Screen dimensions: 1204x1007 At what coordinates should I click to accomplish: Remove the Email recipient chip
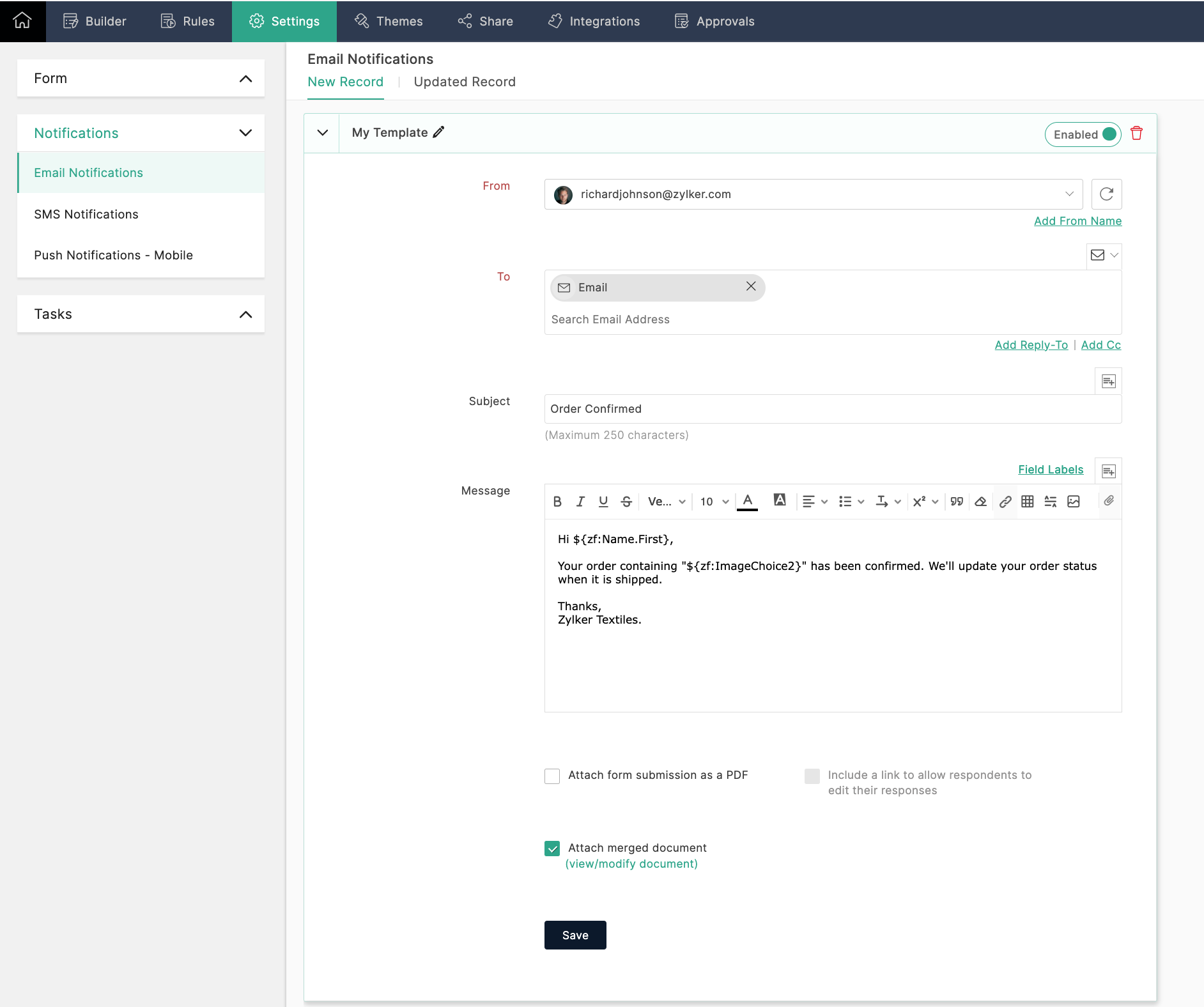(751, 287)
